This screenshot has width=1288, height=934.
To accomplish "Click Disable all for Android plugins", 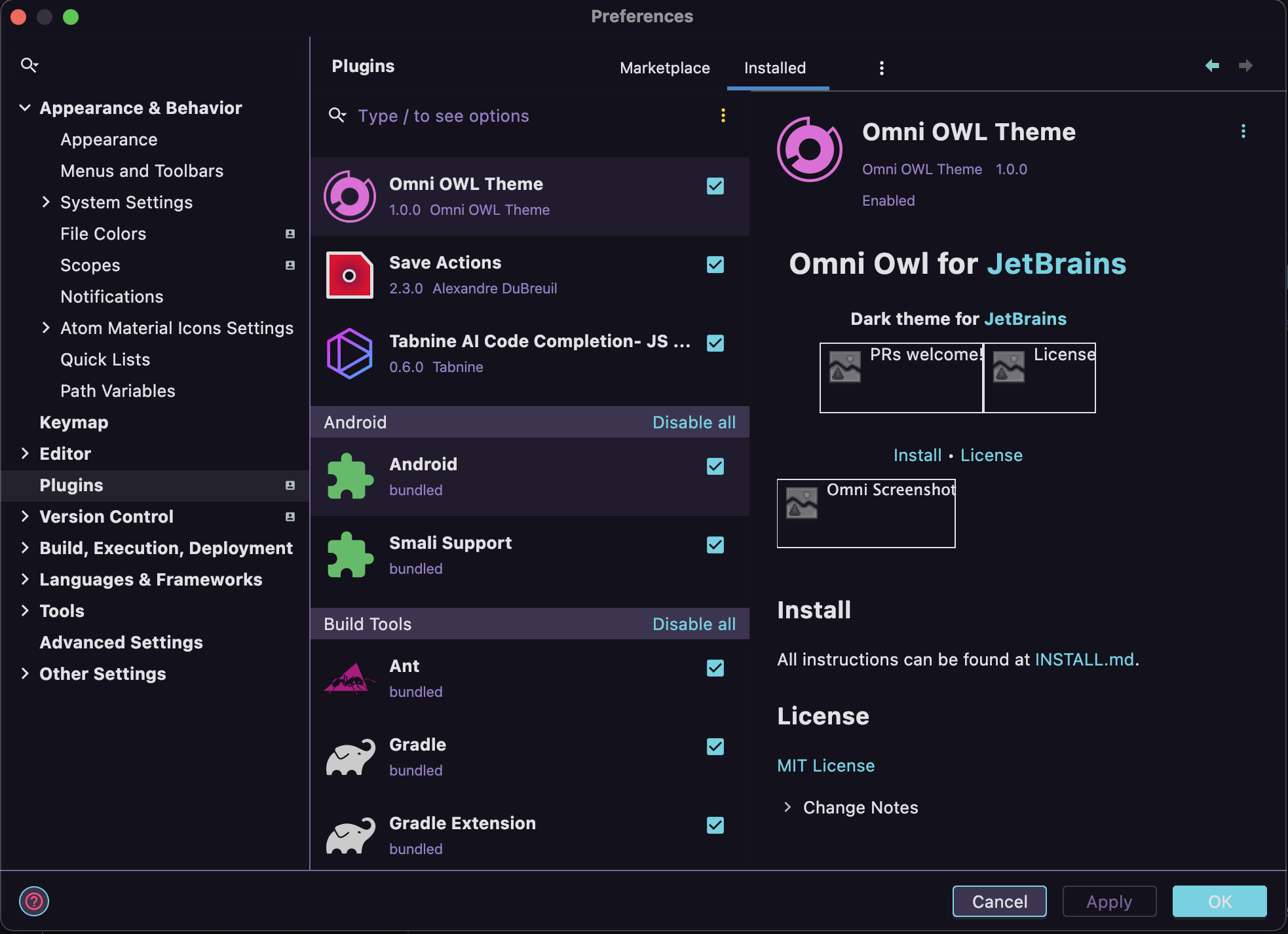I will 694,422.
